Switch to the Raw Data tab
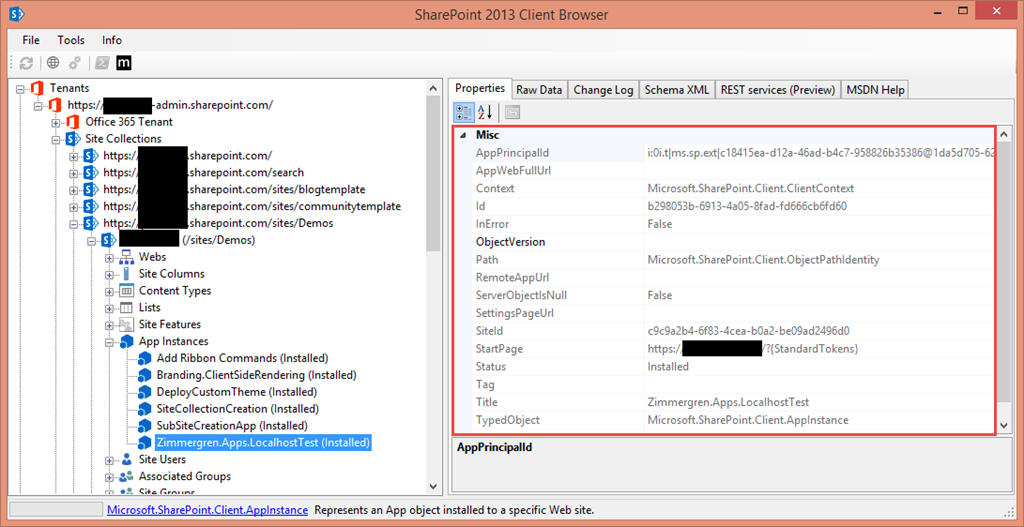This screenshot has height=527, width=1024. (x=539, y=89)
